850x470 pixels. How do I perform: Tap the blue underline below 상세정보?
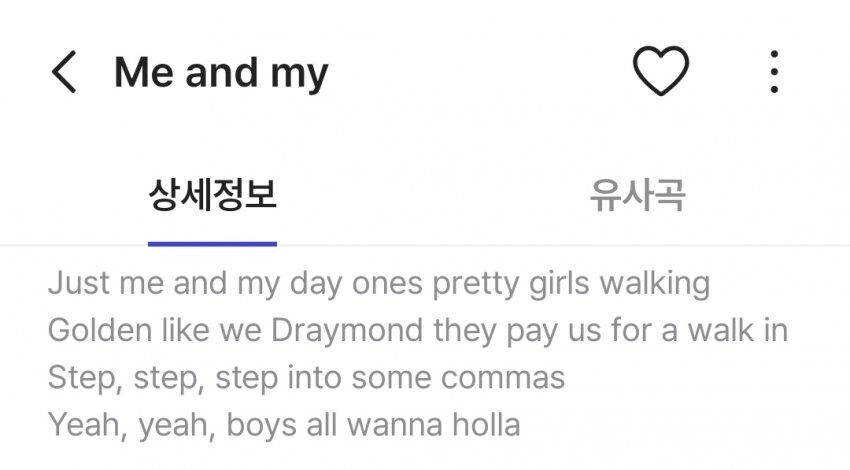point(212,242)
